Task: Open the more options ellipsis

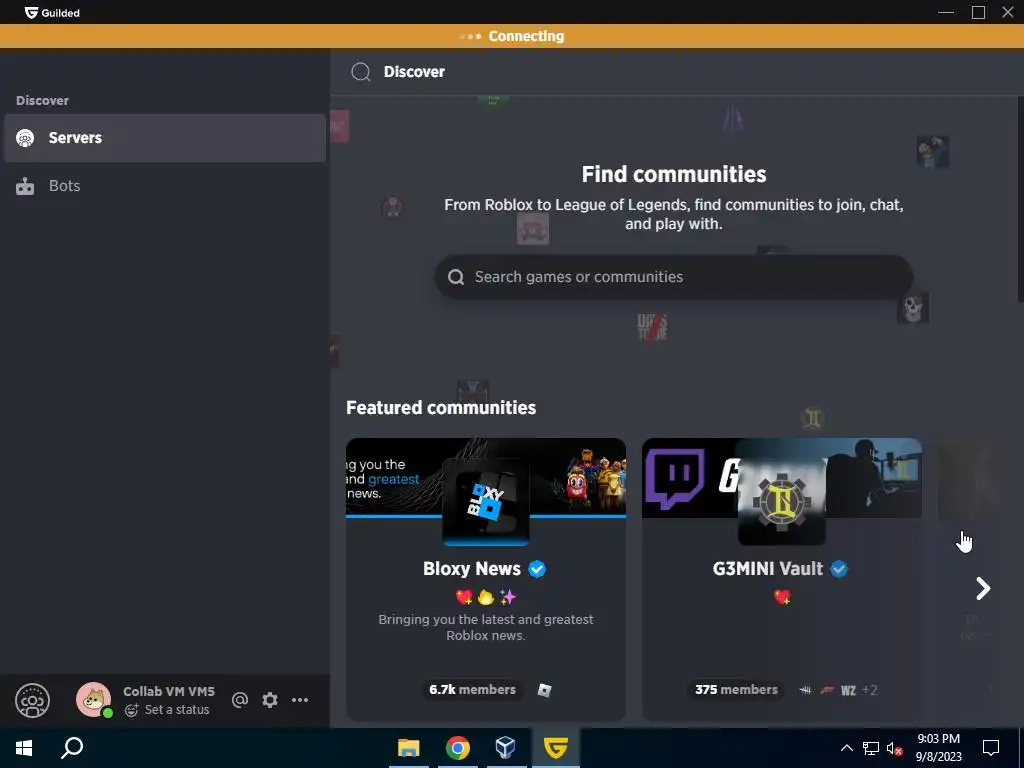Action: (x=300, y=700)
